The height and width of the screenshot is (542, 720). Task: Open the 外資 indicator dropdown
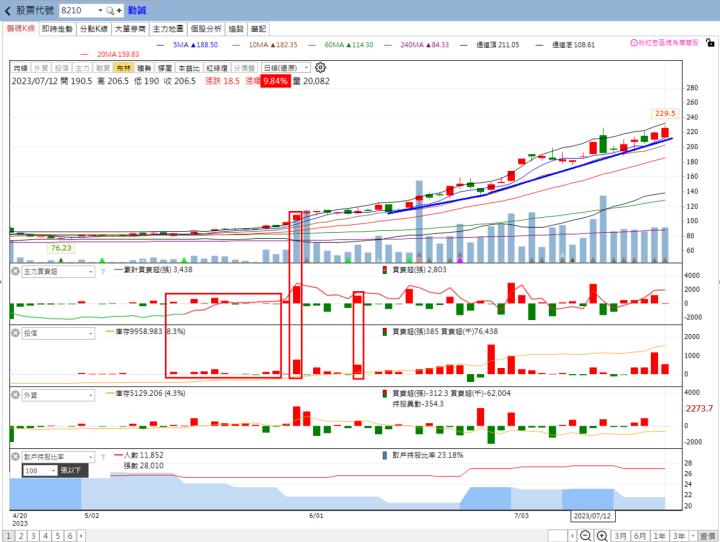click(58, 395)
